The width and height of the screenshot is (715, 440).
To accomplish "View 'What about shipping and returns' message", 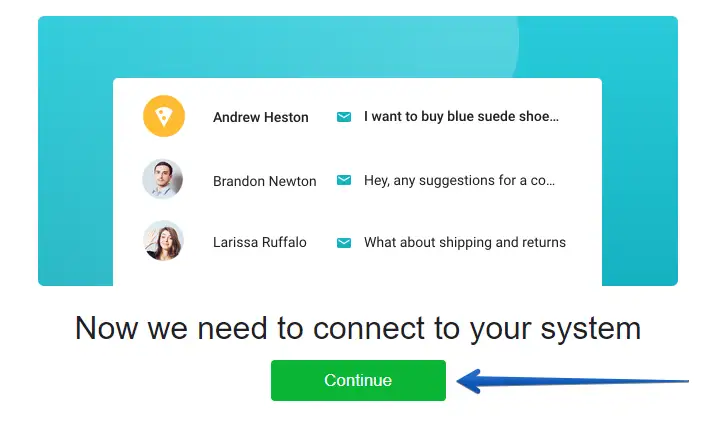I will tap(464, 242).
